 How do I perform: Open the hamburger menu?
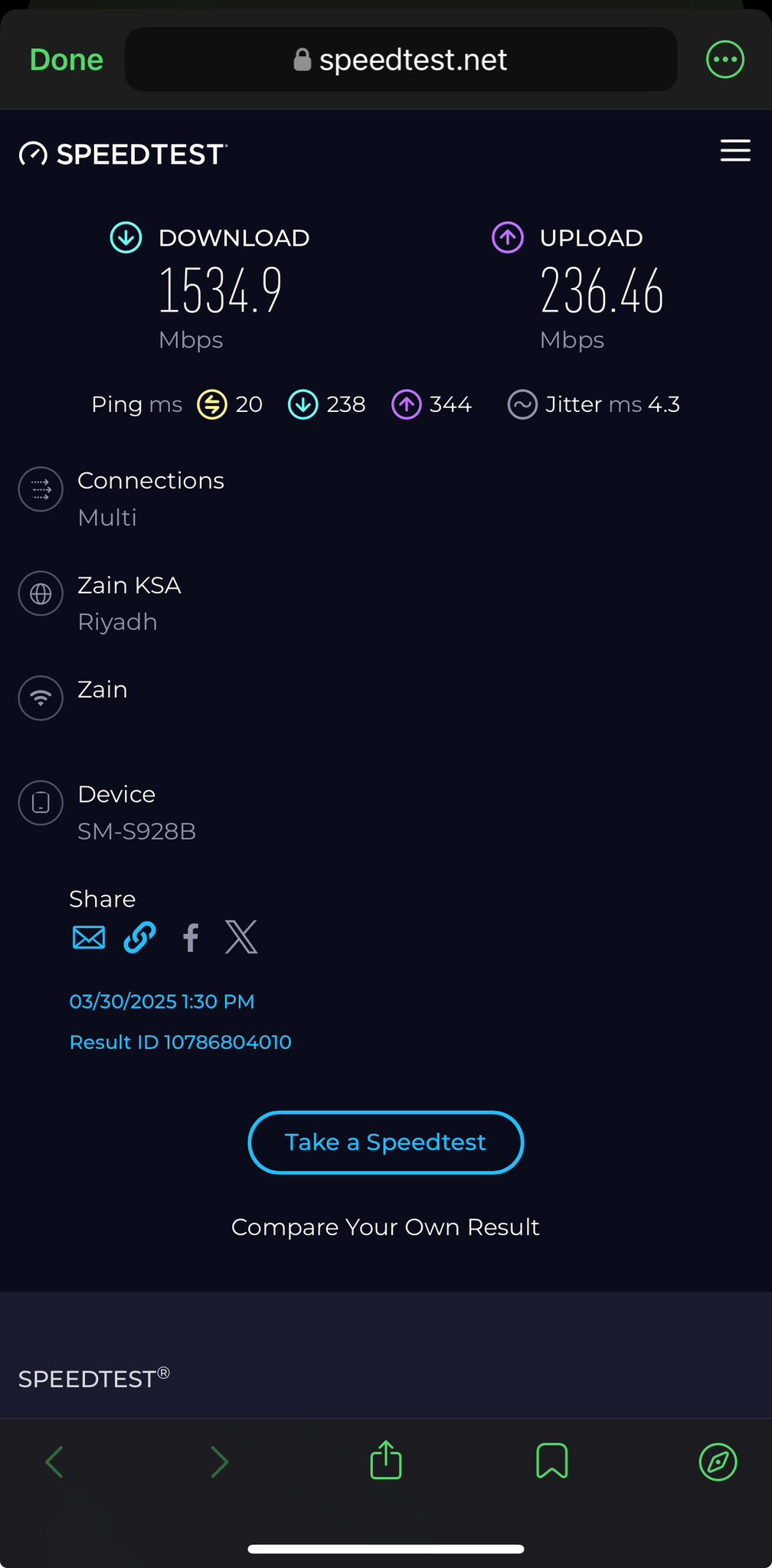click(735, 151)
